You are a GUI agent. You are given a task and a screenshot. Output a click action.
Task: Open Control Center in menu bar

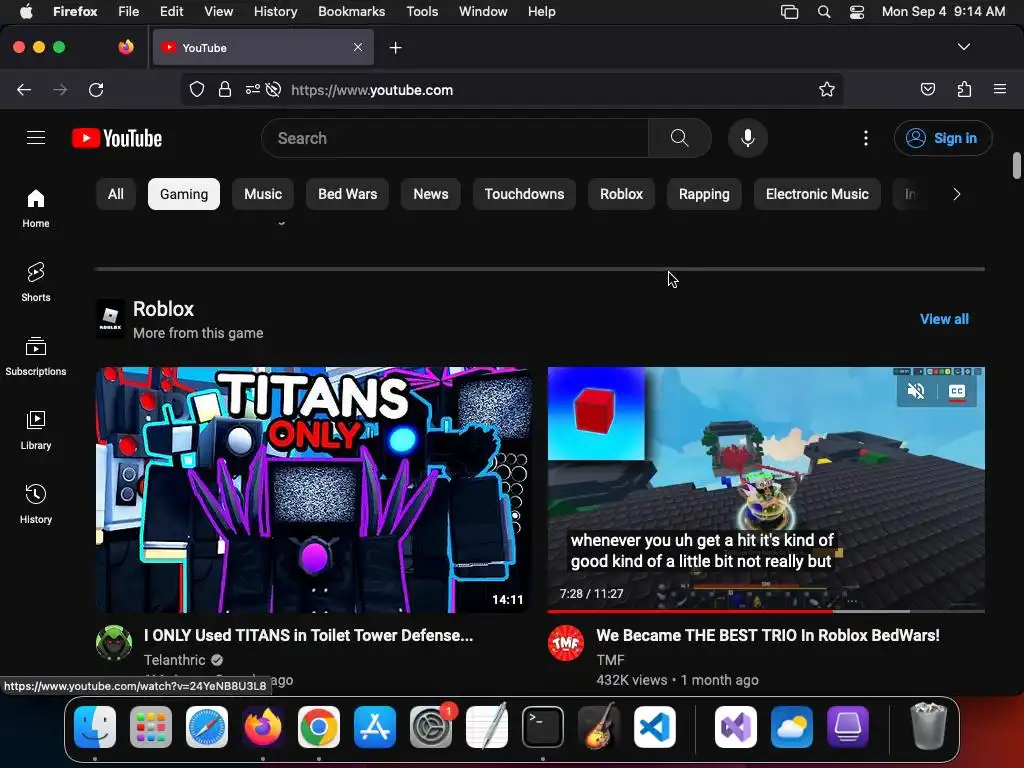coord(857,11)
